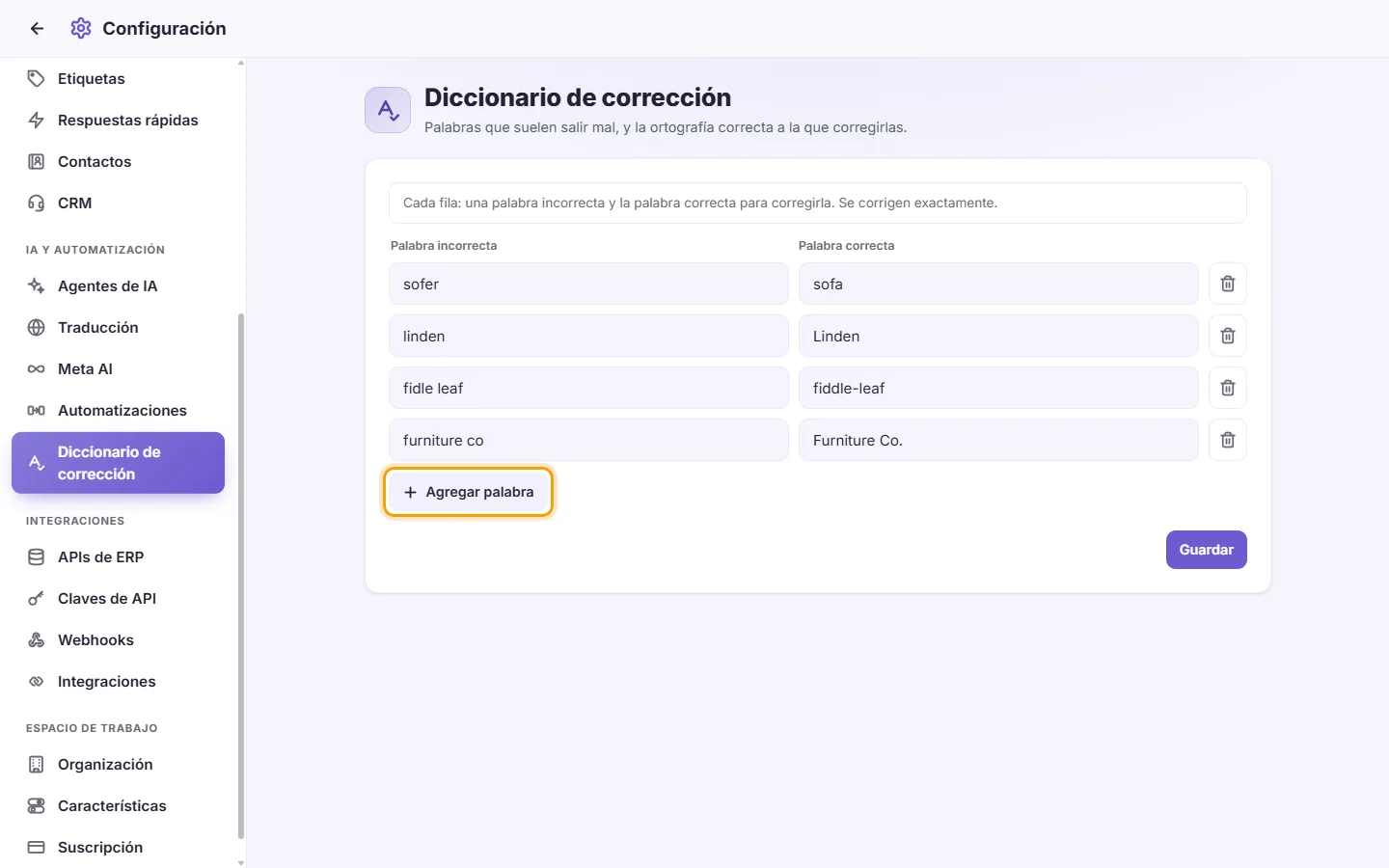Click the 'Cada fila' instruction text
This screenshot has width=1389, height=868.
700,203
